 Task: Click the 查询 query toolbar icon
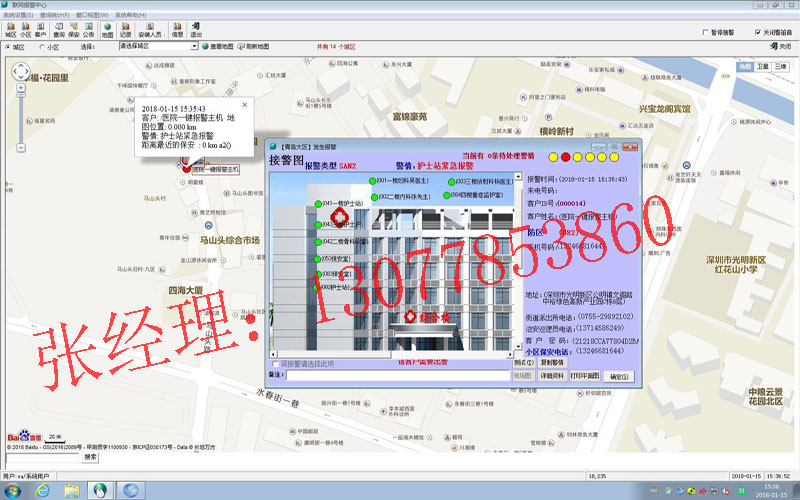(59, 30)
